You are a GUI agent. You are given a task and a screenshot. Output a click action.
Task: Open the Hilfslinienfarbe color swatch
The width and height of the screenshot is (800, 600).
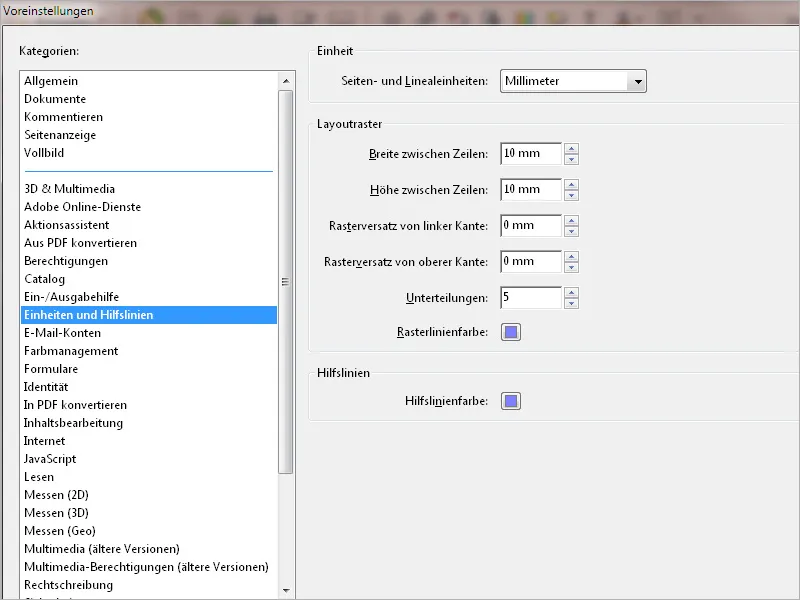click(511, 401)
